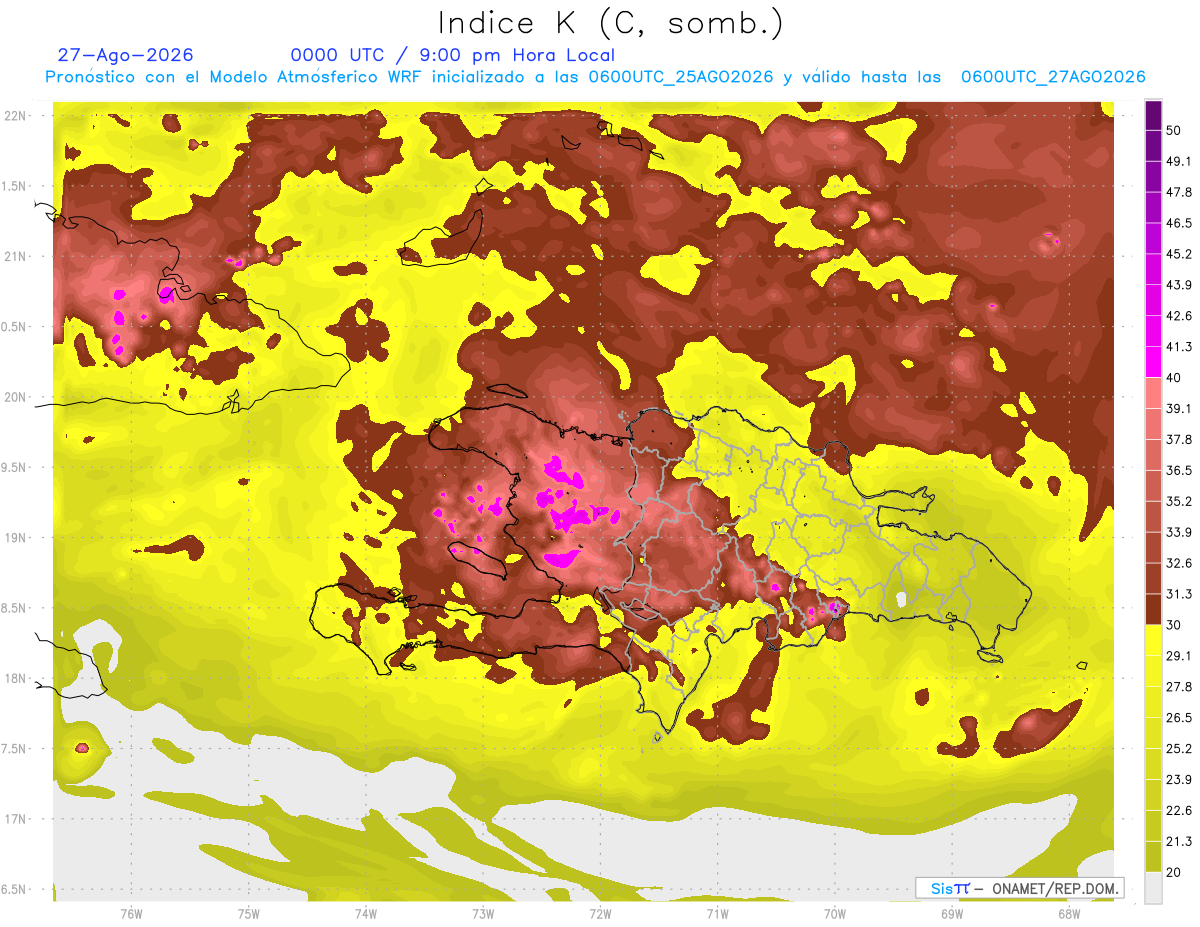Click the colorbar value "31.3"
This screenshot has height=927, width=1200.
(x=1178, y=594)
